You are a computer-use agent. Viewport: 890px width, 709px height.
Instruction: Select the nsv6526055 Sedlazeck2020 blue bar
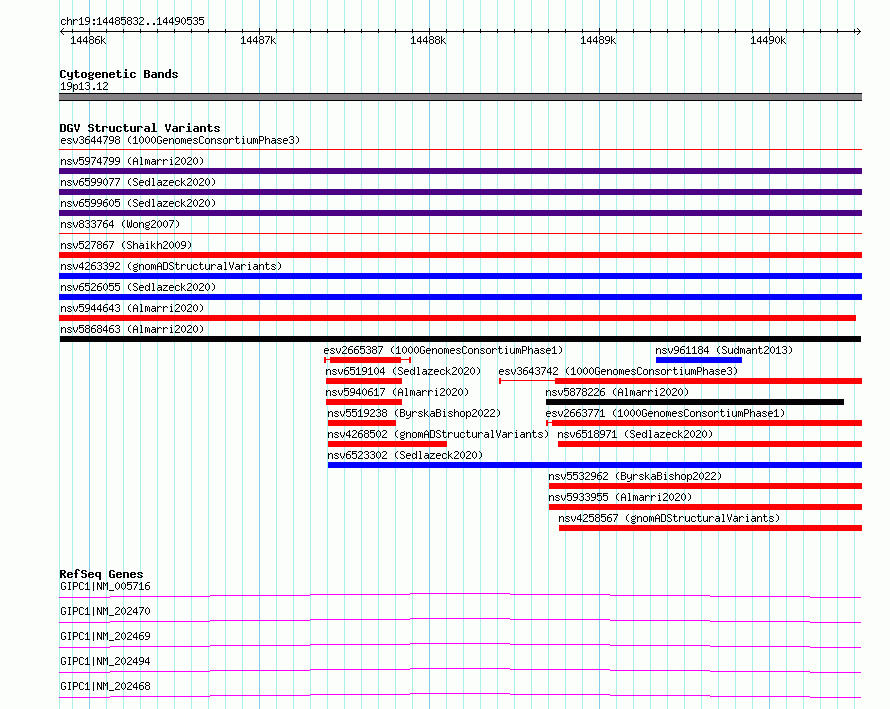pos(460,297)
